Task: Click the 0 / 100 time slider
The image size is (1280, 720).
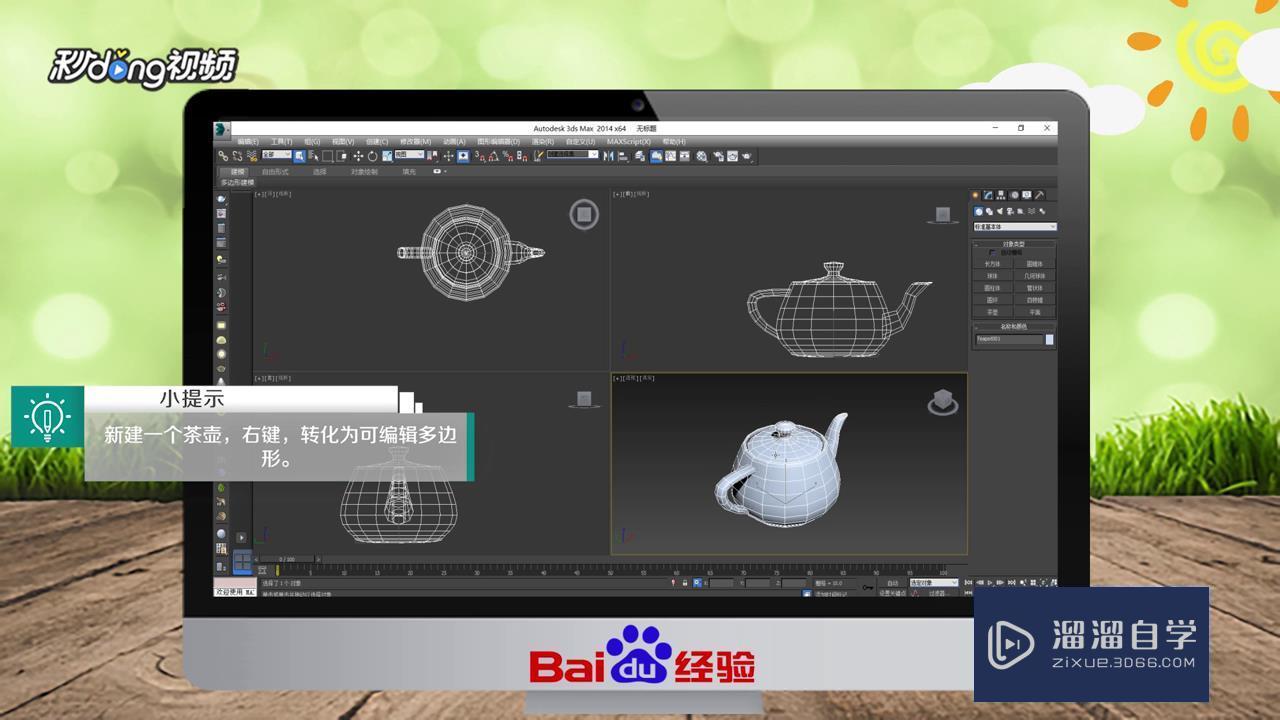Action: click(x=287, y=559)
